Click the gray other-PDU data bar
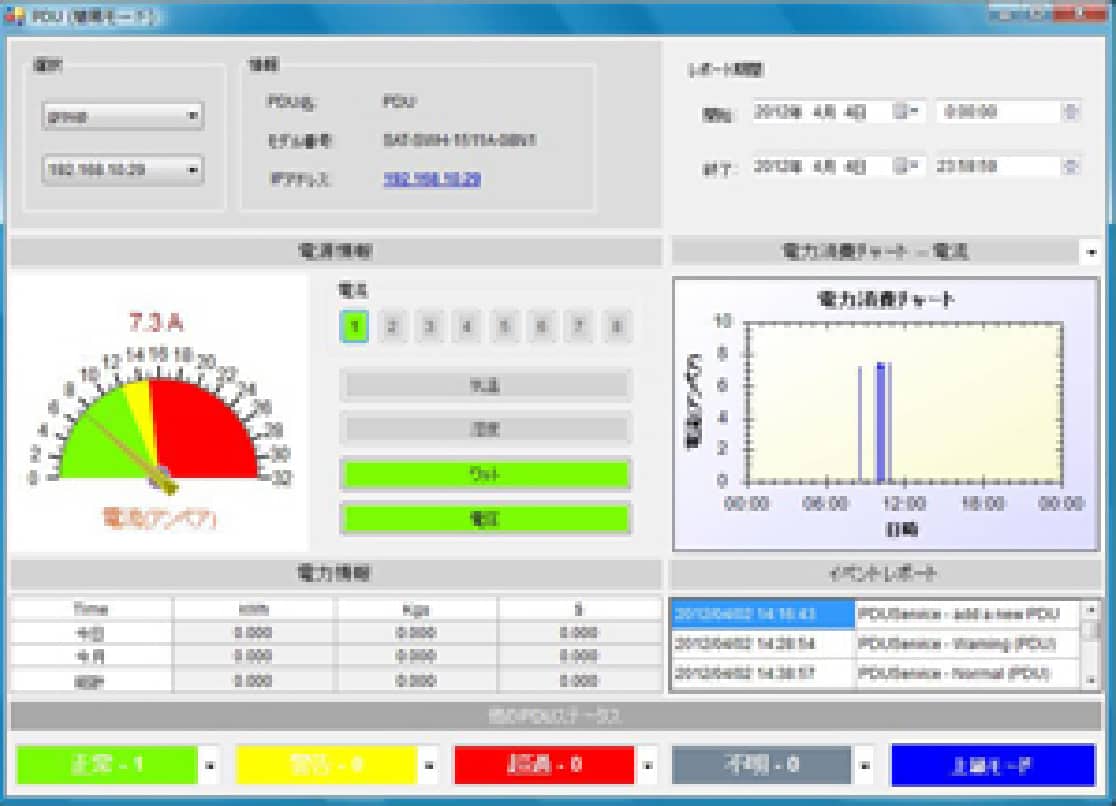Viewport: 1116px width, 806px height. [556, 716]
